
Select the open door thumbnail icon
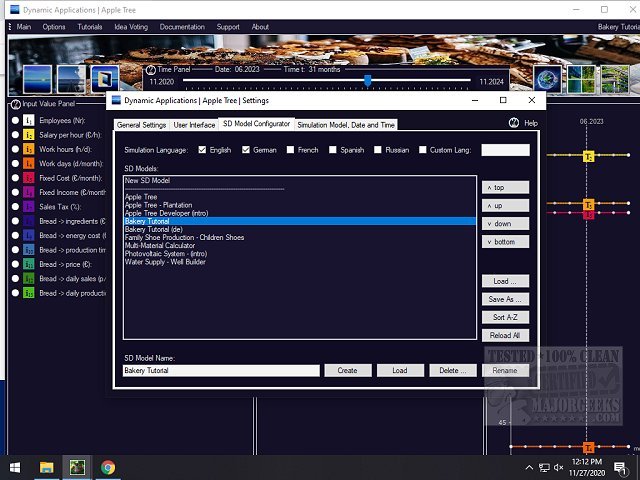click(x=105, y=79)
